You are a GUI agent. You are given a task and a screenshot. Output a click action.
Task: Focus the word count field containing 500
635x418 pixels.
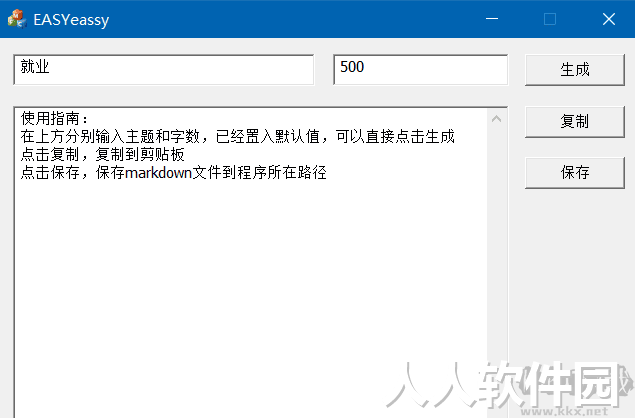click(420, 70)
